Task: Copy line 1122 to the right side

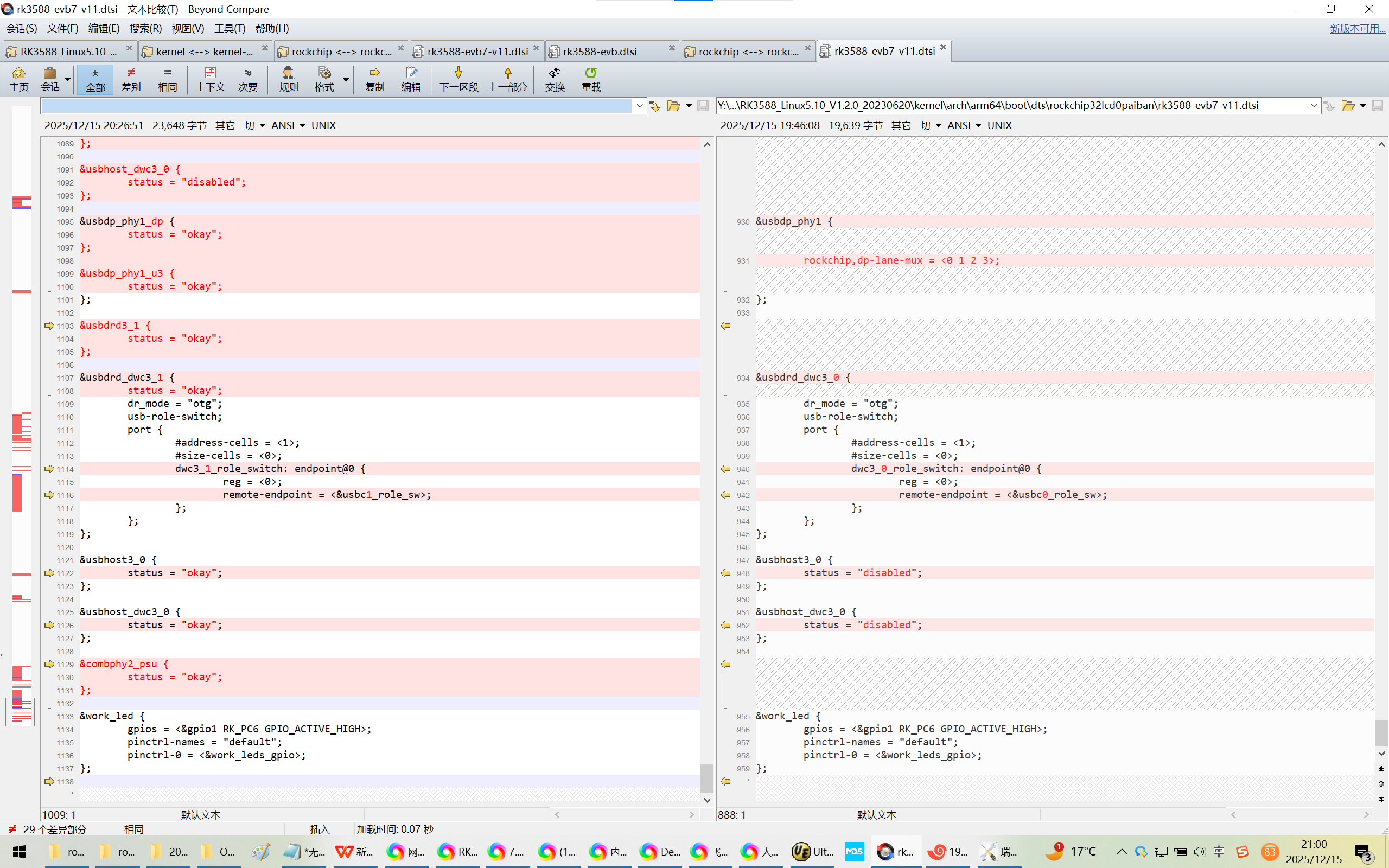Action: [49, 573]
